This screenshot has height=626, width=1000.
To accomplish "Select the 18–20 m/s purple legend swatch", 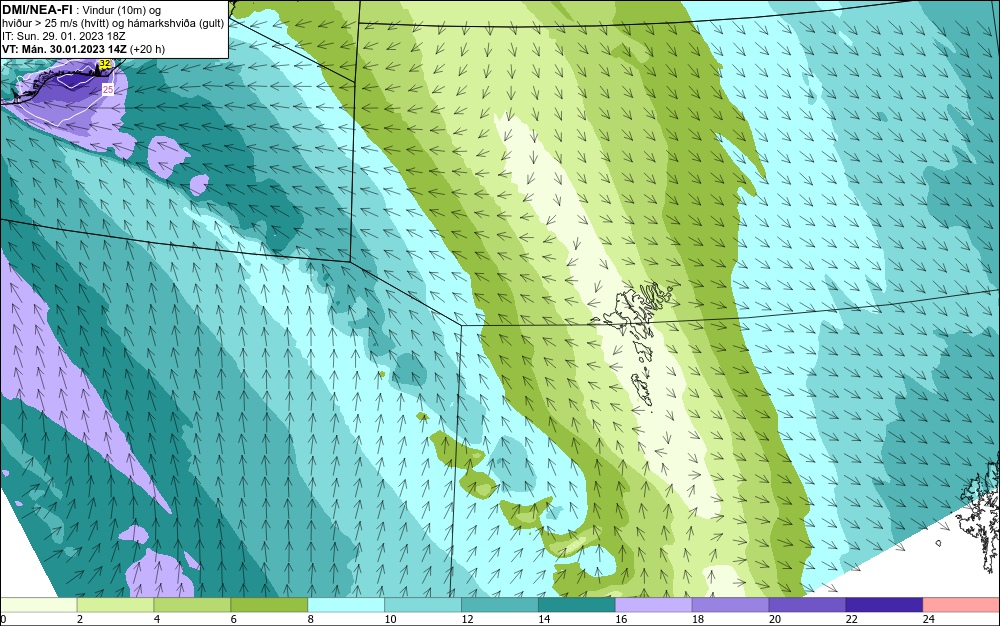I will 730,604.
